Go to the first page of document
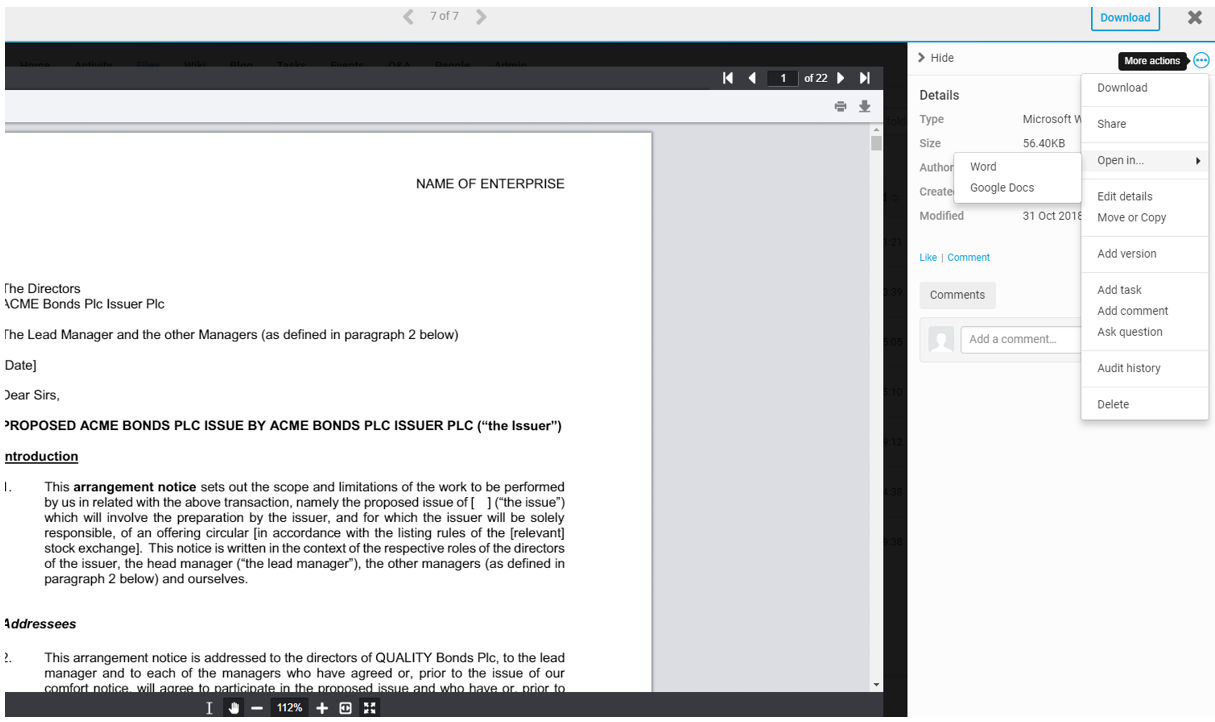Screen dimensions: 1215x722 point(728,78)
